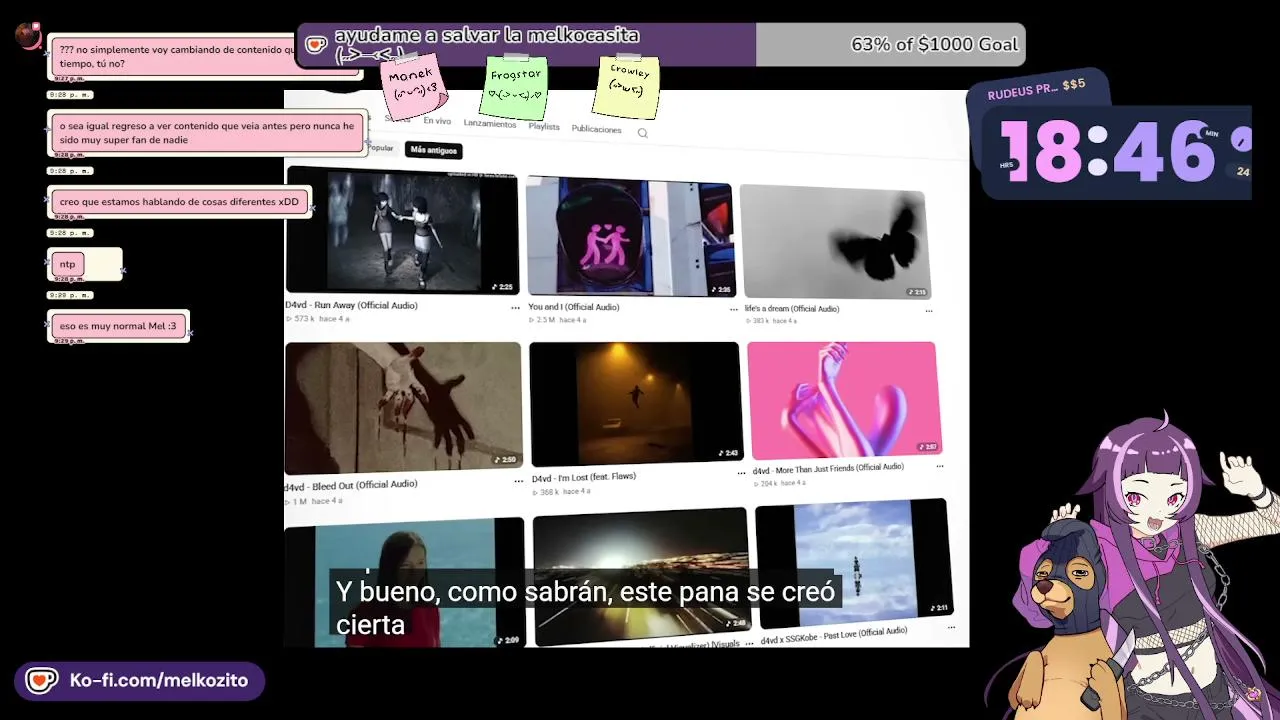Image resolution: width=1280 pixels, height=720 pixels.
Task: Open options menu for Run Away video
Action: coord(515,308)
